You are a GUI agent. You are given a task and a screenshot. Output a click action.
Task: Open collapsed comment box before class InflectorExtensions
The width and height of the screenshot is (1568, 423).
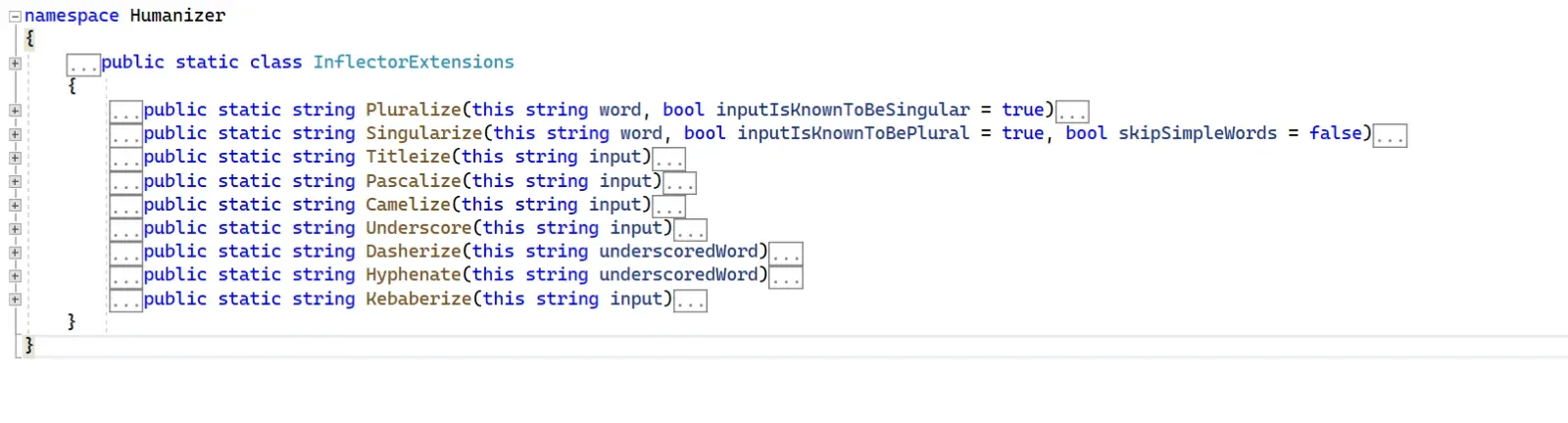[x=83, y=65]
